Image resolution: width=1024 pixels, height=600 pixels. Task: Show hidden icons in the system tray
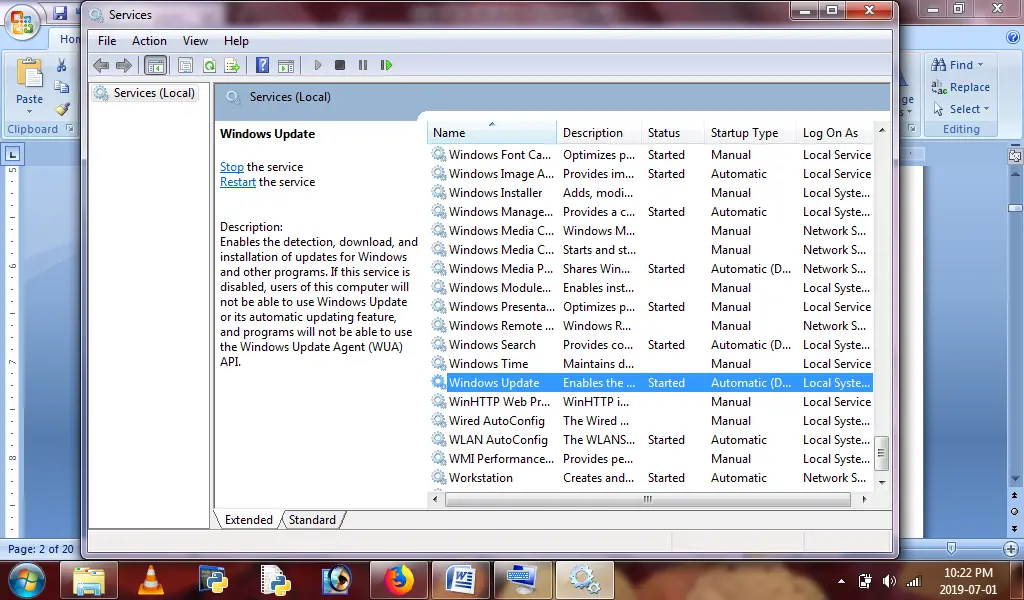841,581
